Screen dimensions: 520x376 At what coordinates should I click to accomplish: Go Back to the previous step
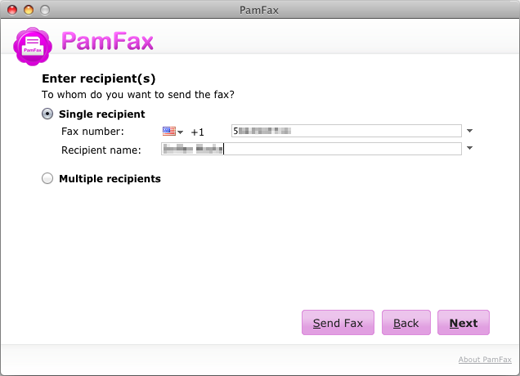click(x=406, y=322)
